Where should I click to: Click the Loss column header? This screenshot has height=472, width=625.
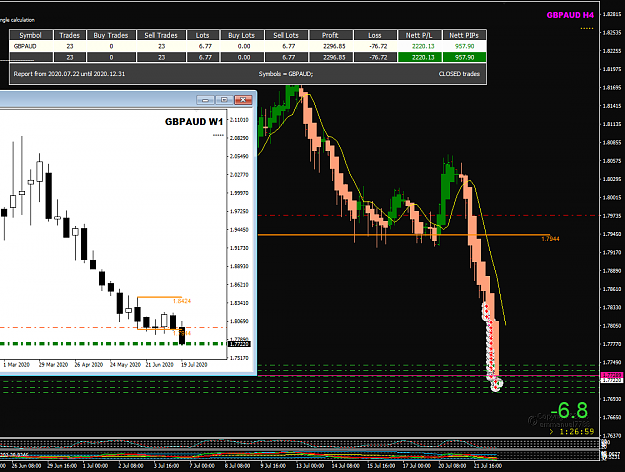(x=375, y=35)
